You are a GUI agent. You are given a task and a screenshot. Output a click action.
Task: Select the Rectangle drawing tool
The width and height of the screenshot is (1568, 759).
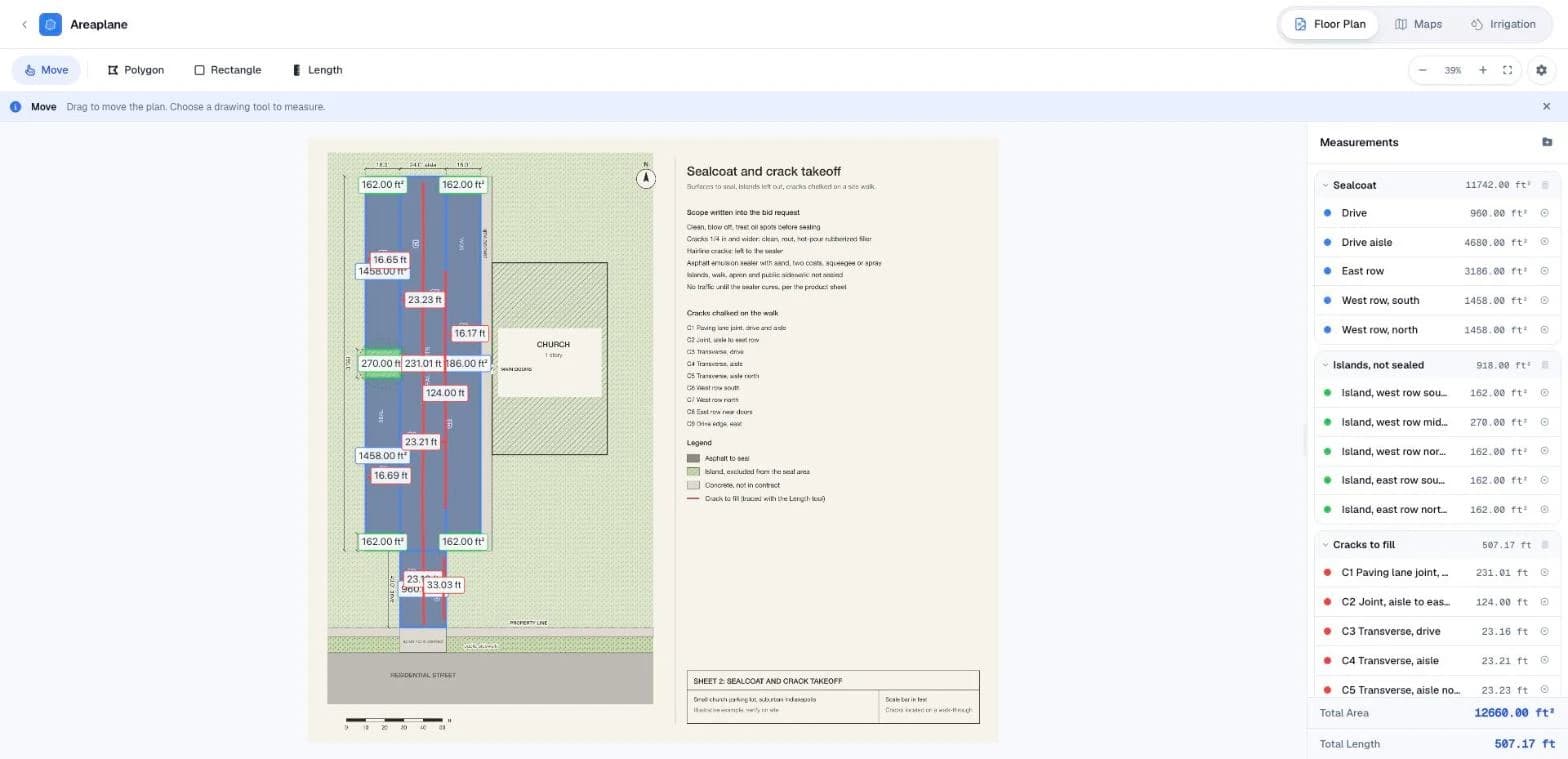click(x=227, y=70)
